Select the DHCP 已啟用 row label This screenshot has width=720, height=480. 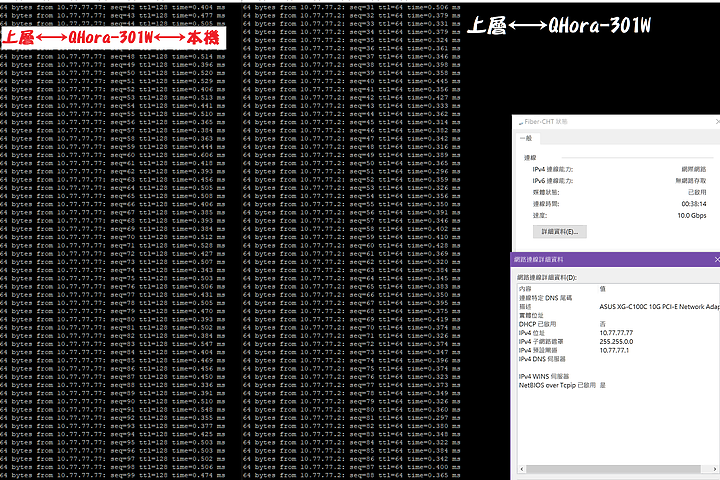point(537,324)
